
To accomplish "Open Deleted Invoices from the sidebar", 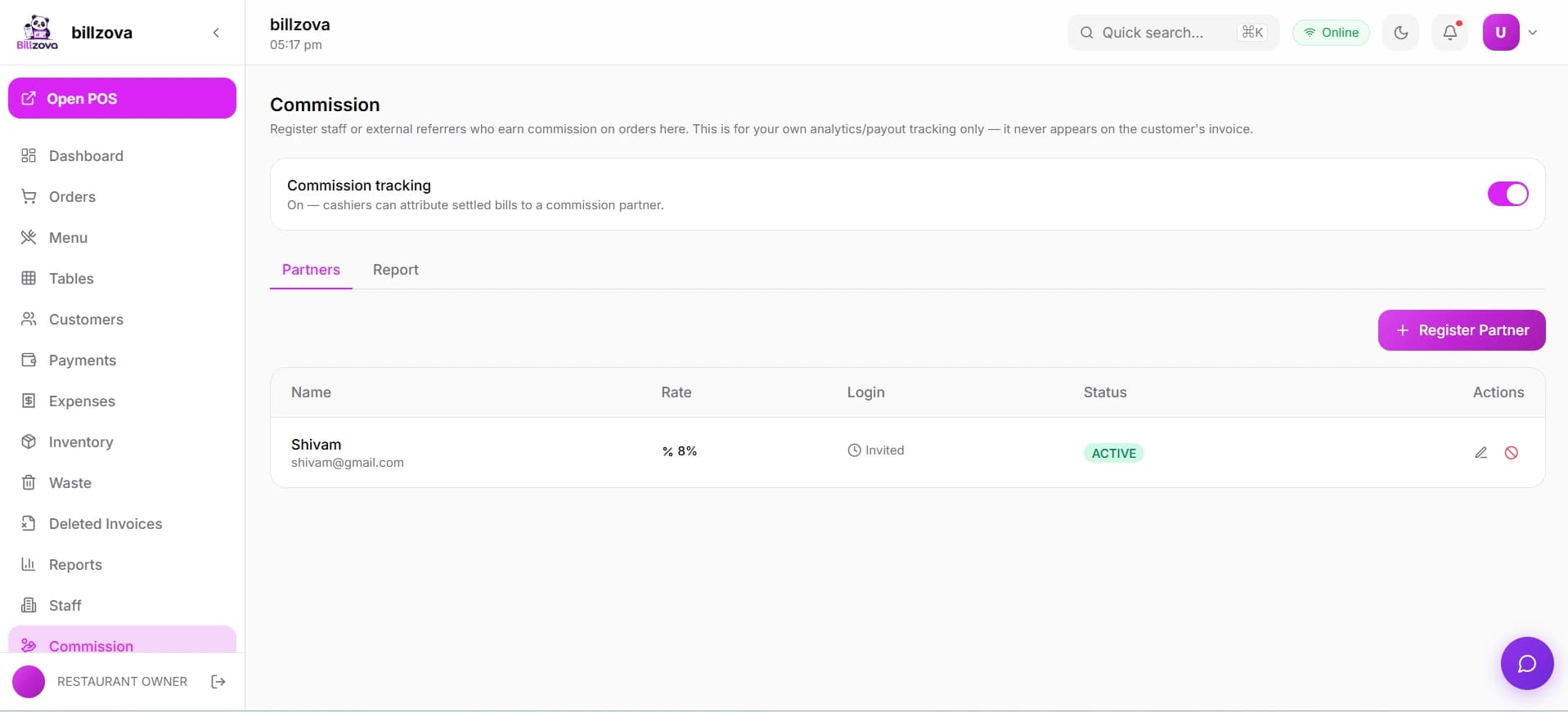I will pyautogui.click(x=122, y=523).
